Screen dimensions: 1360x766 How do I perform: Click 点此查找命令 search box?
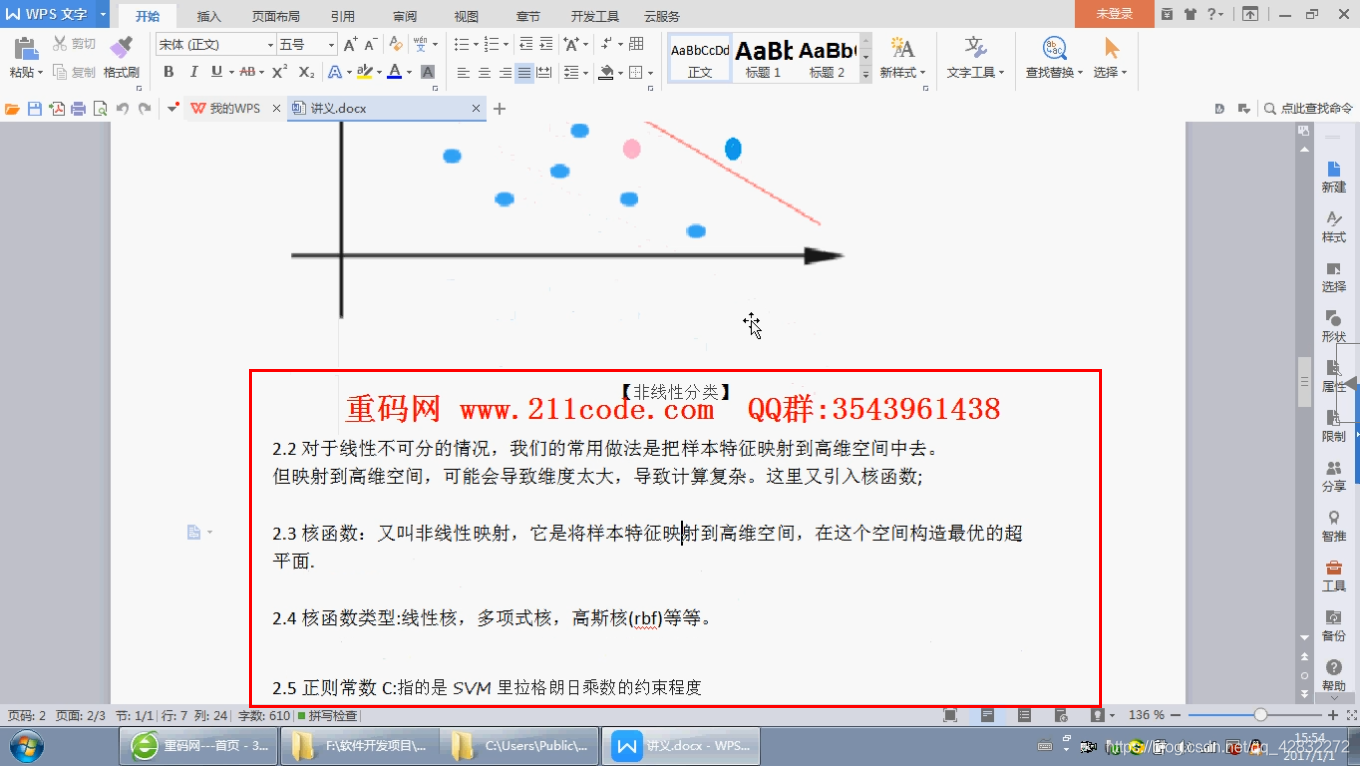click(x=1308, y=108)
